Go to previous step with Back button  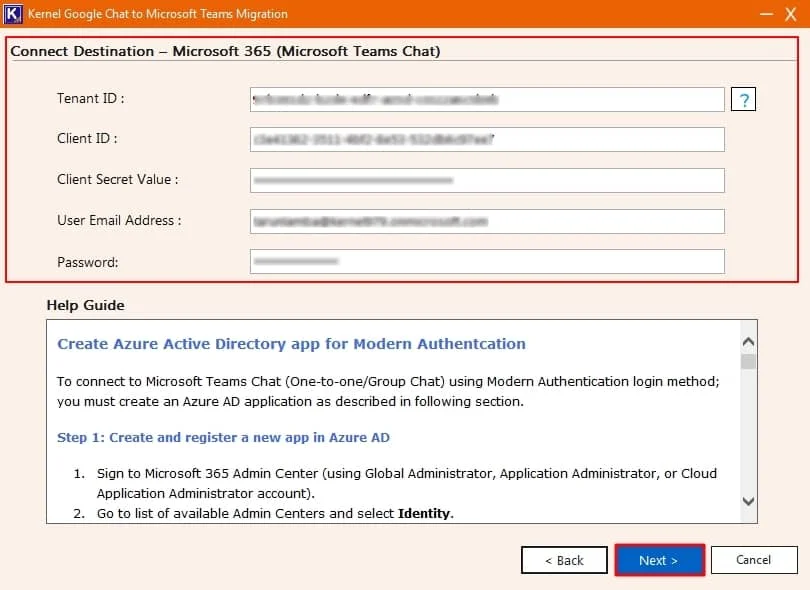tap(564, 560)
